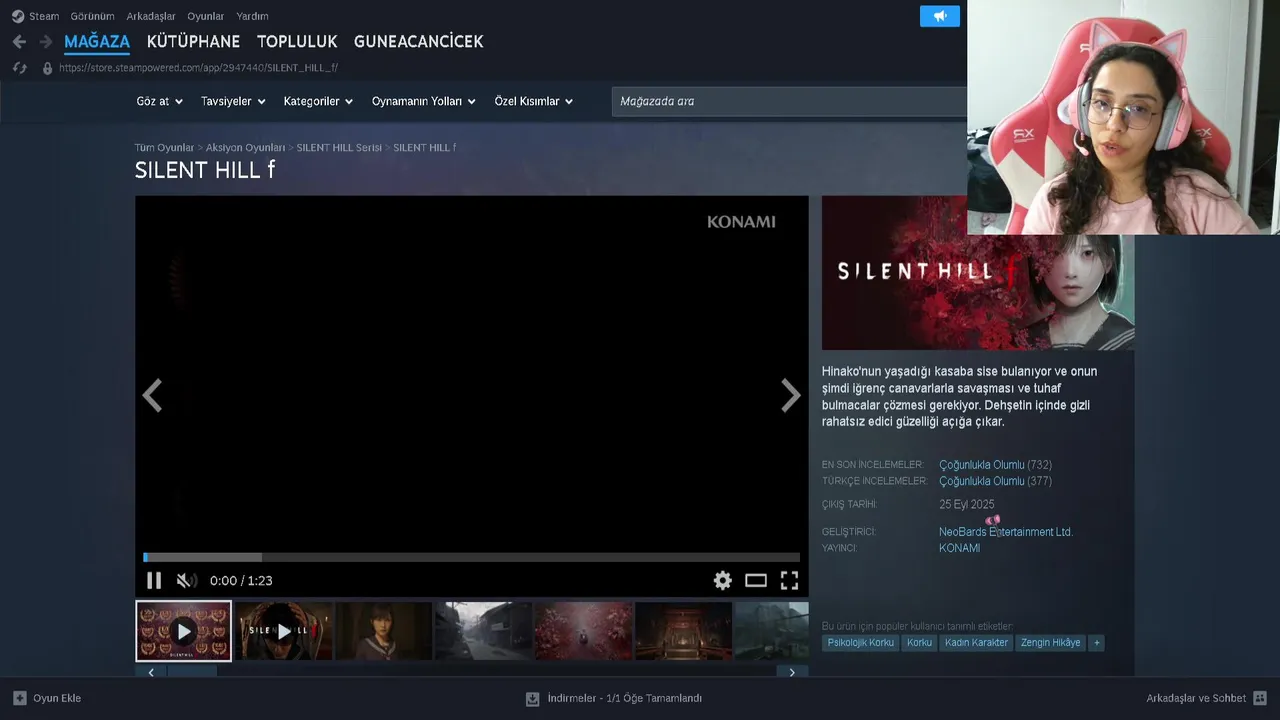This screenshot has height=720, width=1280.
Task: Switch to the MAĞAZA tab
Action: (97, 42)
